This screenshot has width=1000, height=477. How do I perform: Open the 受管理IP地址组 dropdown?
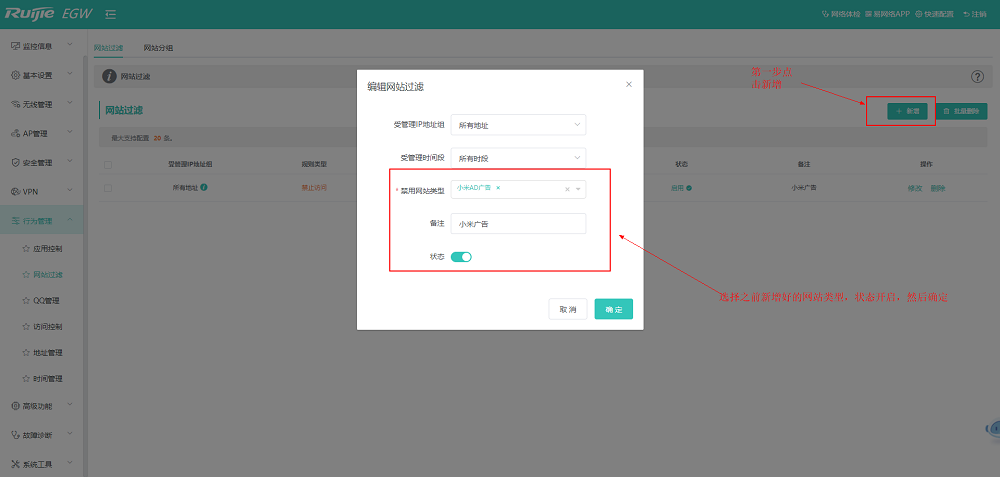(x=518, y=125)
